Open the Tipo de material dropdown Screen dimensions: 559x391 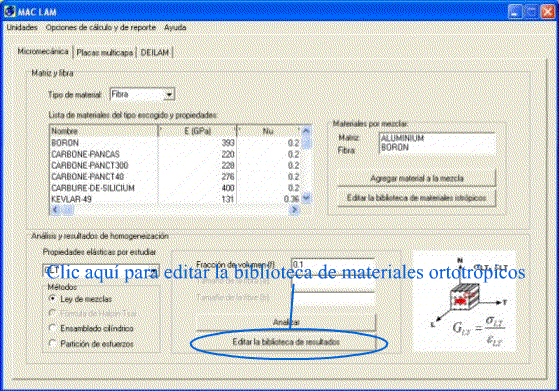click(x=170, y=94)
